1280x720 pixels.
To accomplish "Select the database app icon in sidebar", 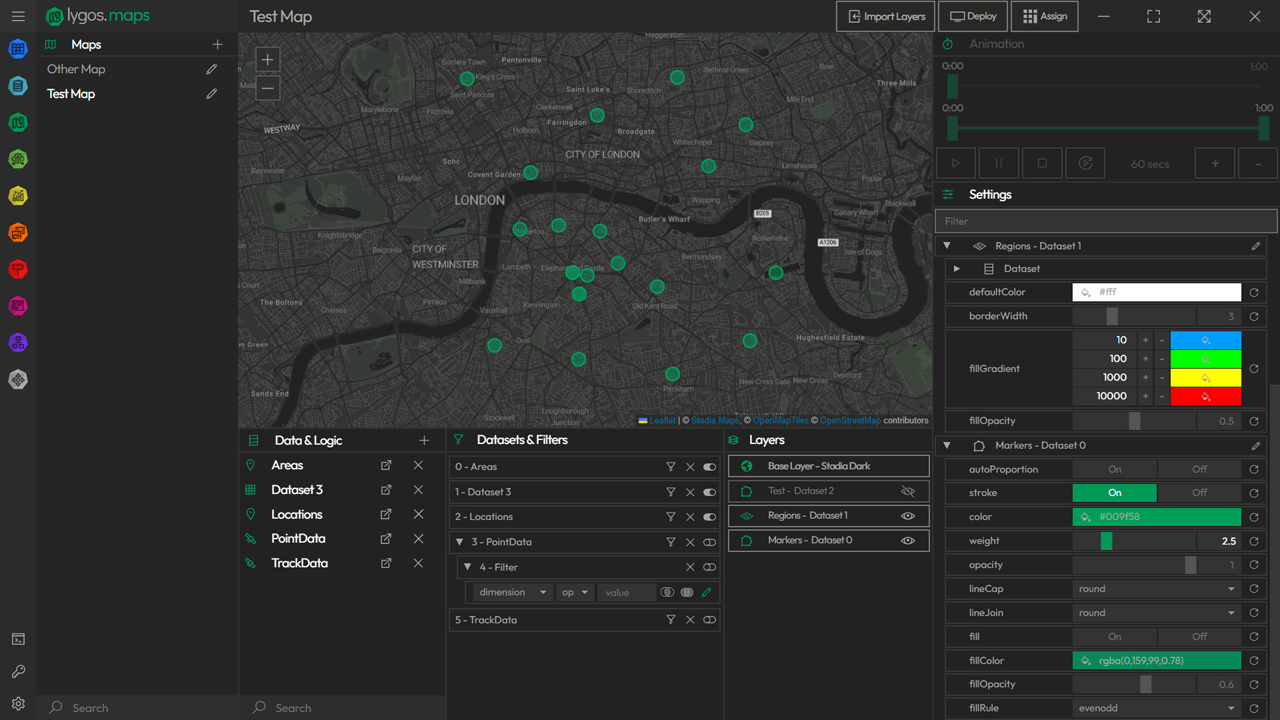I will (x=17, y=85).
